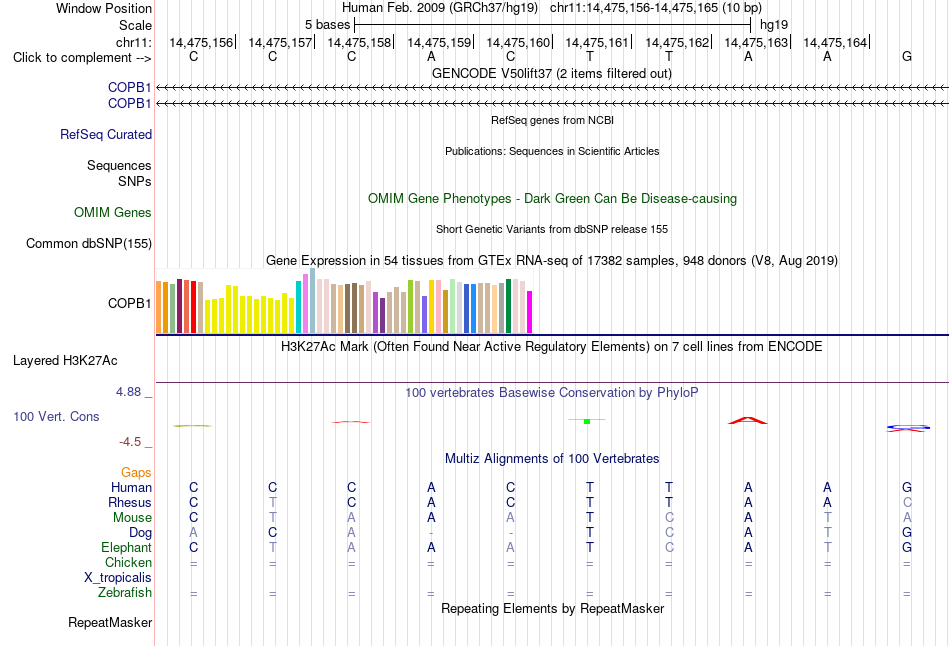950x646 pixels.
Task: Select the Human species label
Action: point(131,487)
